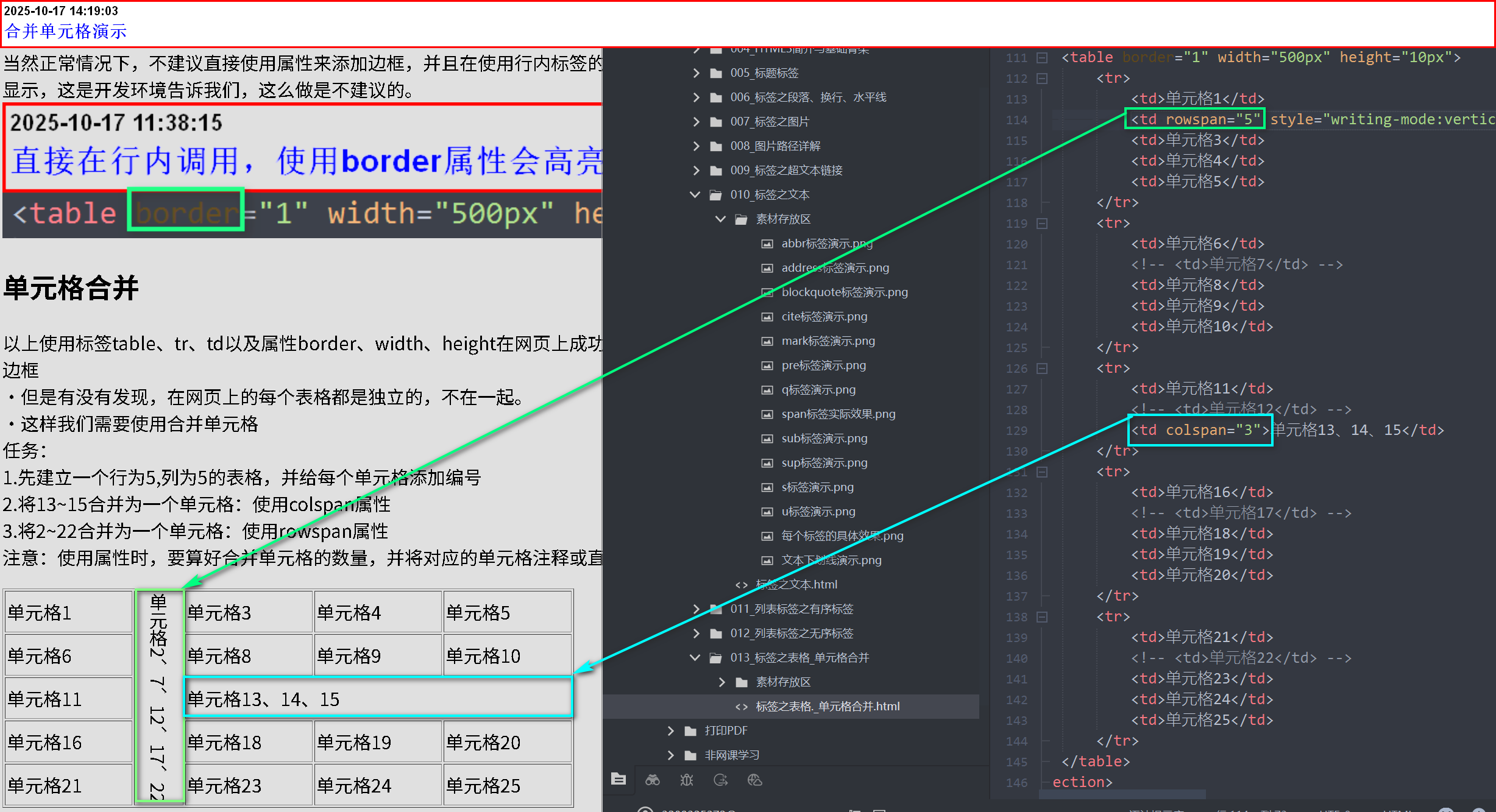Image resolution: width=1496 pixels, height=812 pixels.
Task: Click the green-highlighted border attribute box
Action: pyautogui.click(x=186, y=211)
